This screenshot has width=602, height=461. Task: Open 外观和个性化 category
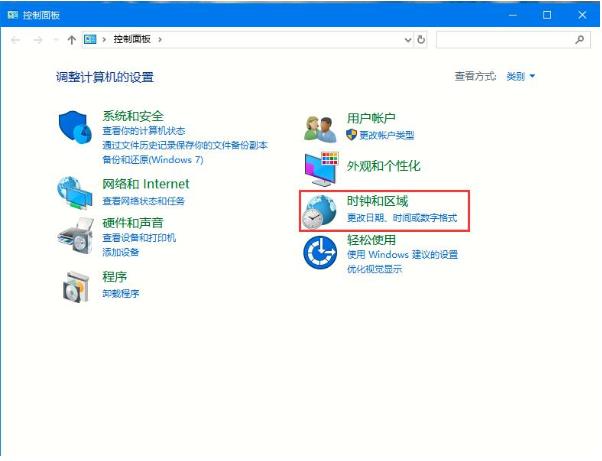384,166
